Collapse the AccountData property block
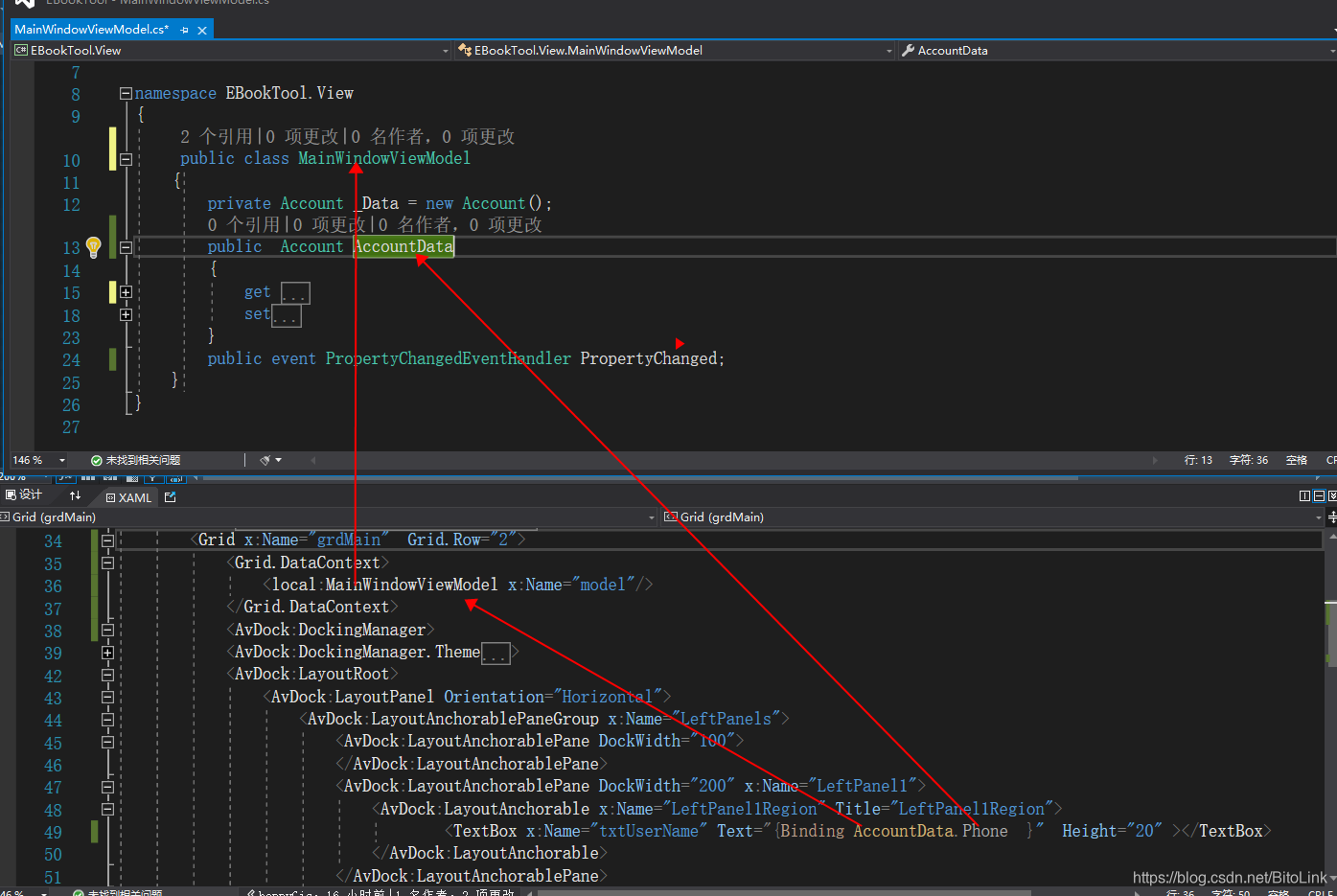The width and height of the screenshot is (1337, 896). pyautogui.click(x=126, y=247)
